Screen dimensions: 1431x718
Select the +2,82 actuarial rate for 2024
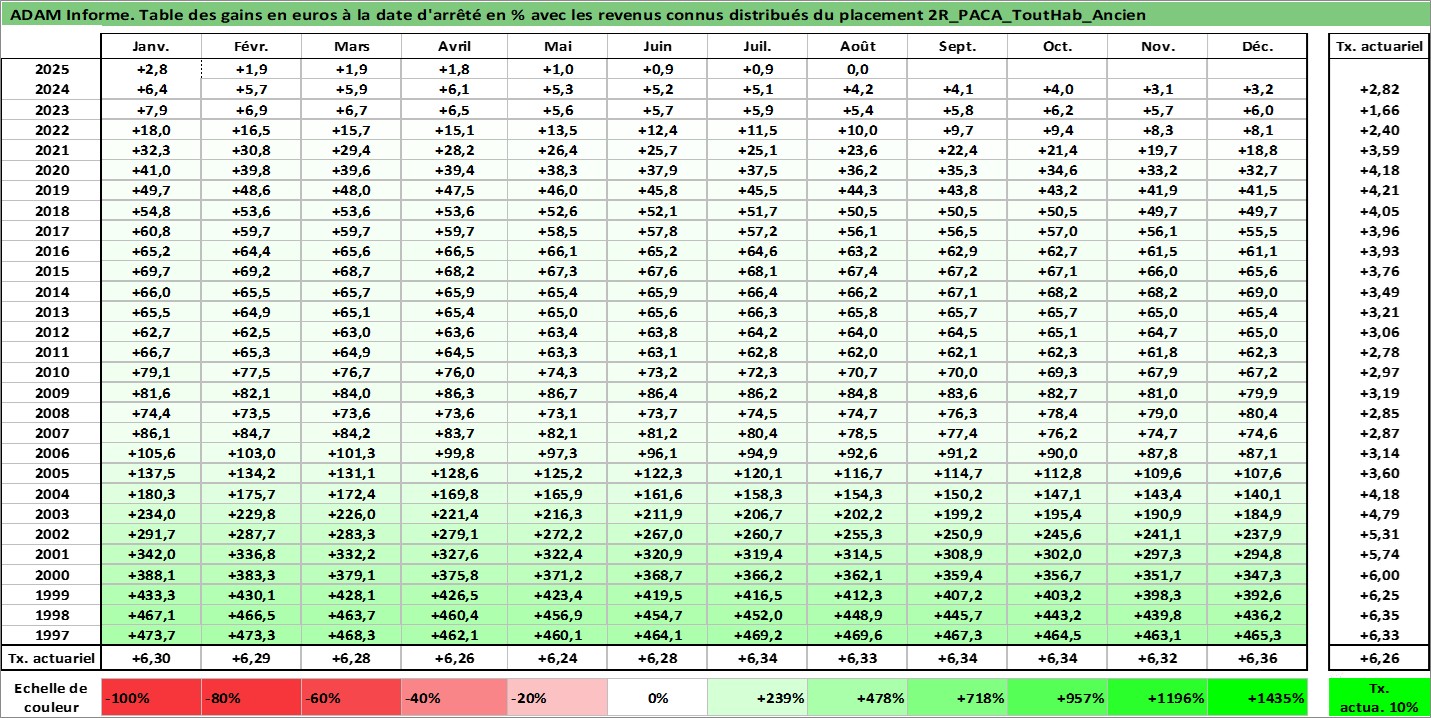click(x=1379, y=90)
